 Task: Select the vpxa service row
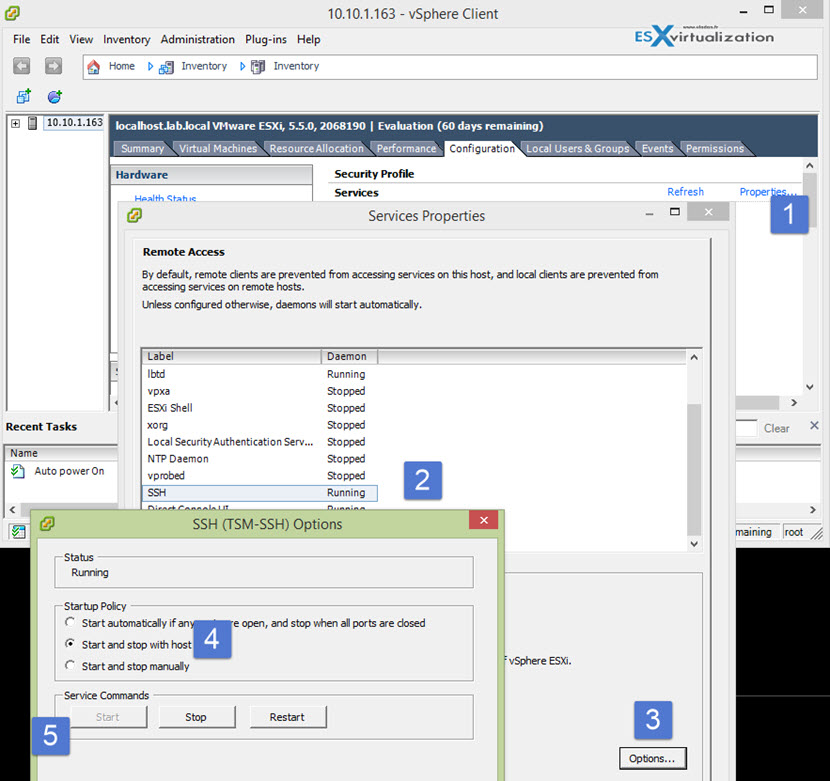click(260, 391)
